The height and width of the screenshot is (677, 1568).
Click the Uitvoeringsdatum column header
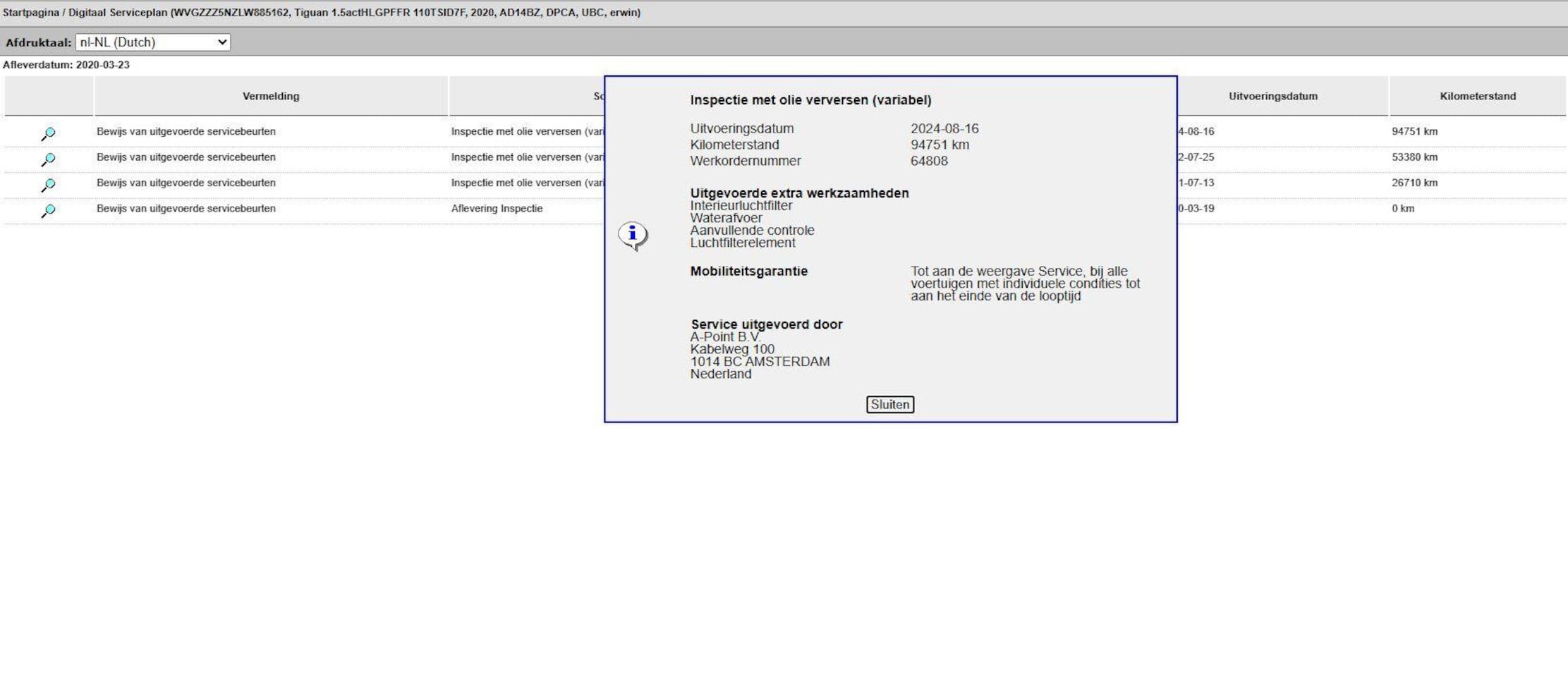1272,96
